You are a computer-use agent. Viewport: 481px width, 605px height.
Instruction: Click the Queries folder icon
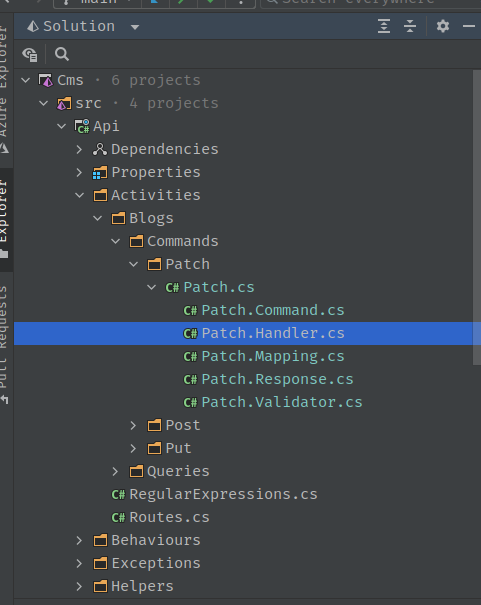point(136,471)
